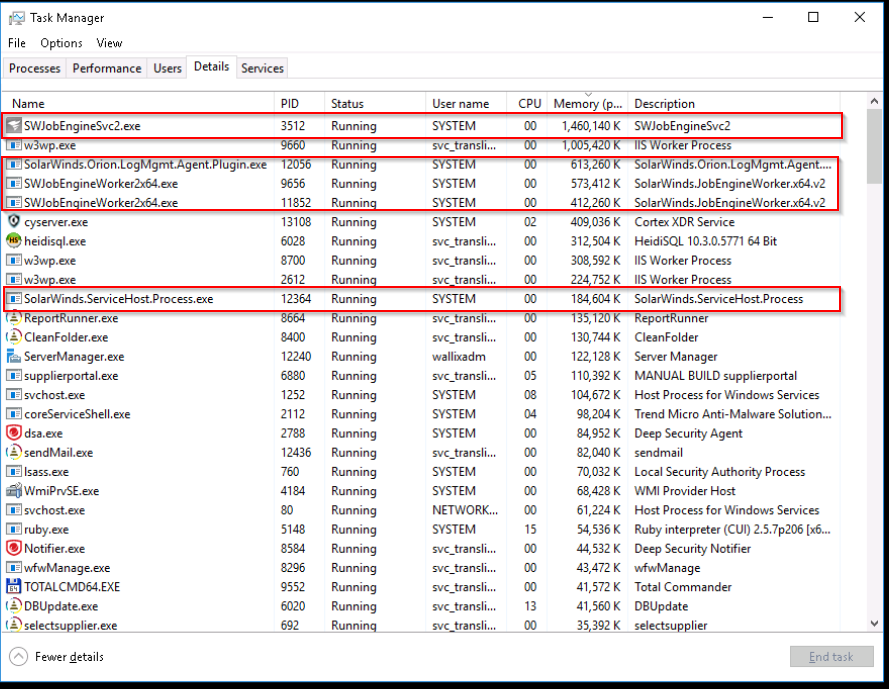Click the WMI Provider Host description
The image size is (889, 689).
point(685,491)
